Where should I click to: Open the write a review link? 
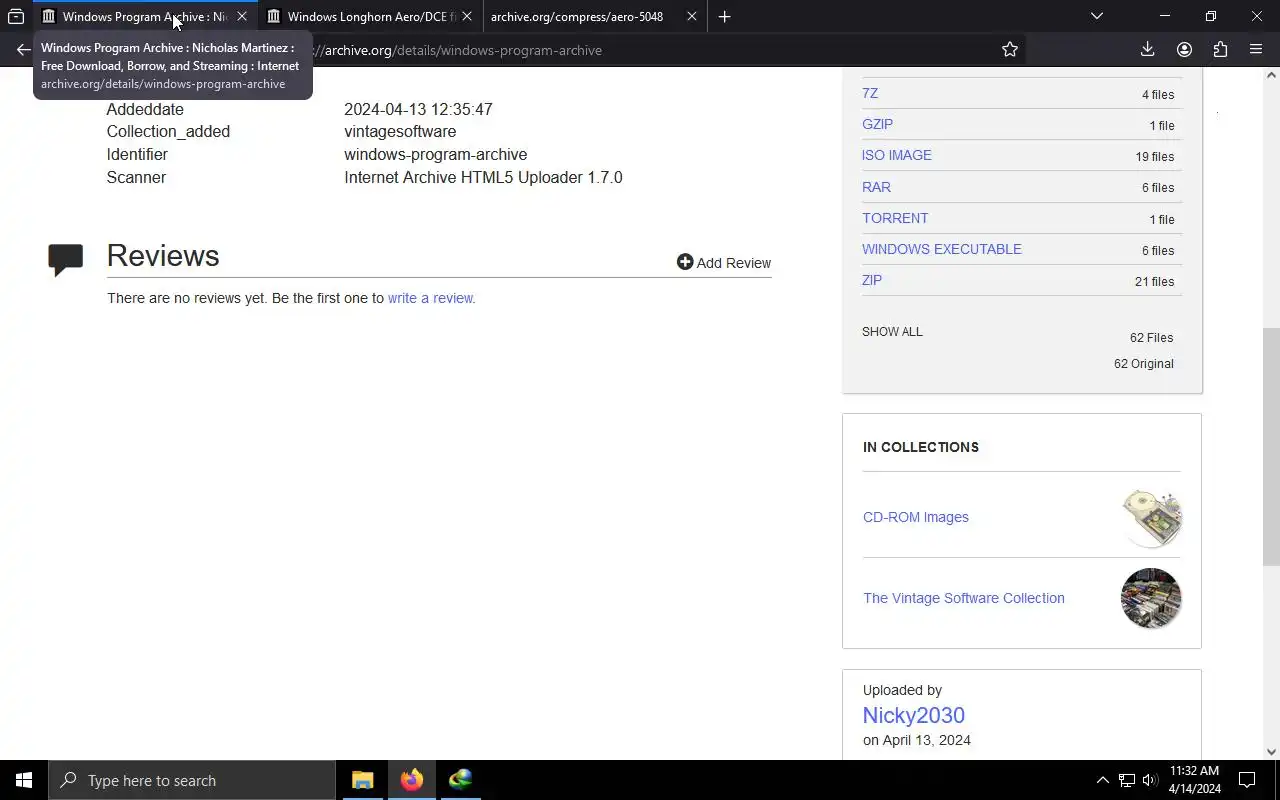coord(431,298)
